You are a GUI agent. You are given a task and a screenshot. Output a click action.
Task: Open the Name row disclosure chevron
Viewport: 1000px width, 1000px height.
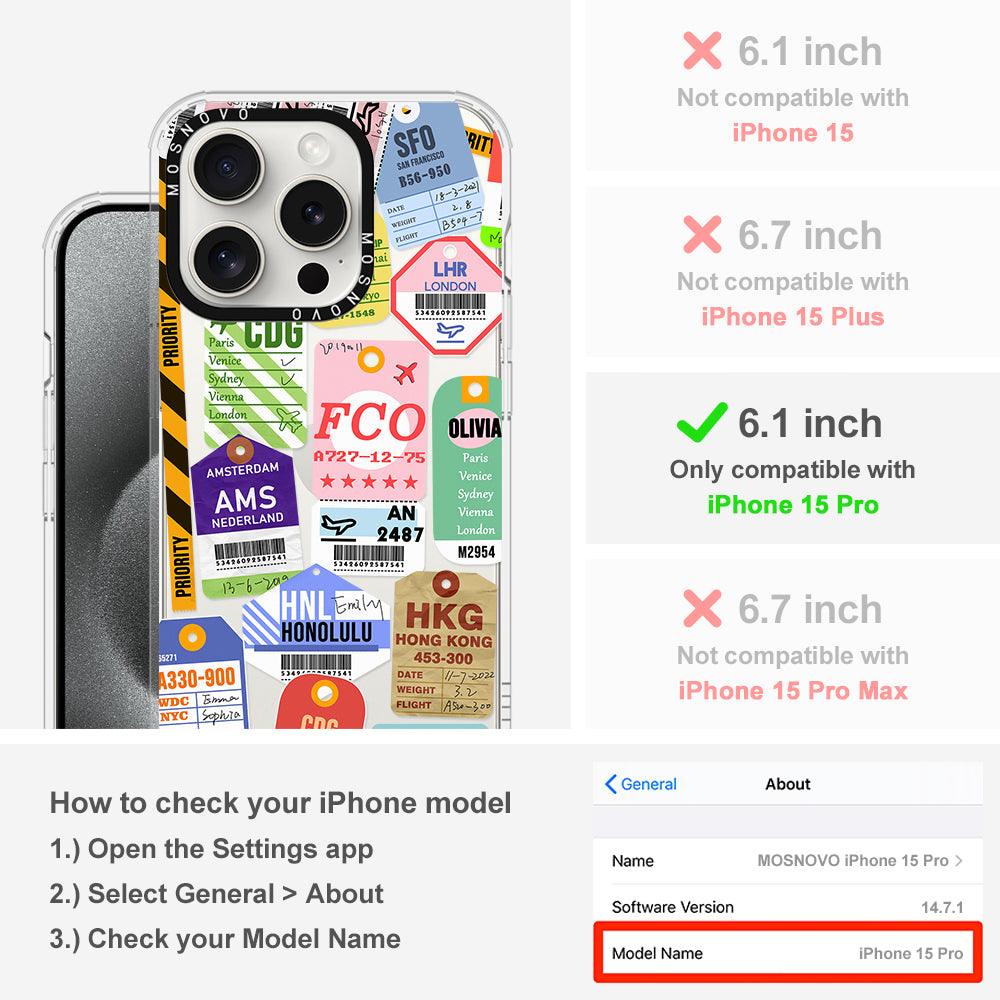click(959, 860)
